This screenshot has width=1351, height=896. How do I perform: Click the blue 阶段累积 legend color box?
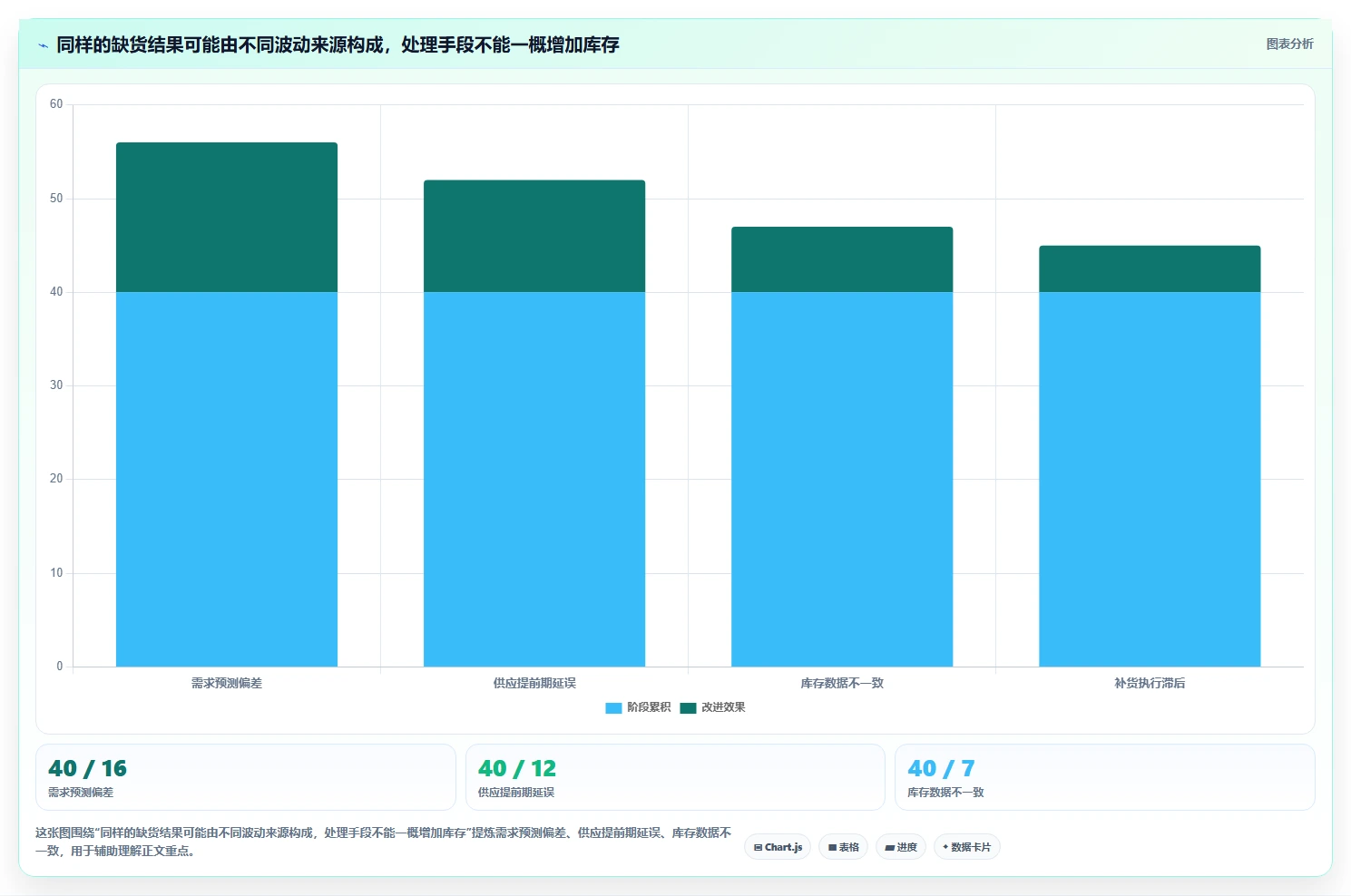(x=613, y=707)
